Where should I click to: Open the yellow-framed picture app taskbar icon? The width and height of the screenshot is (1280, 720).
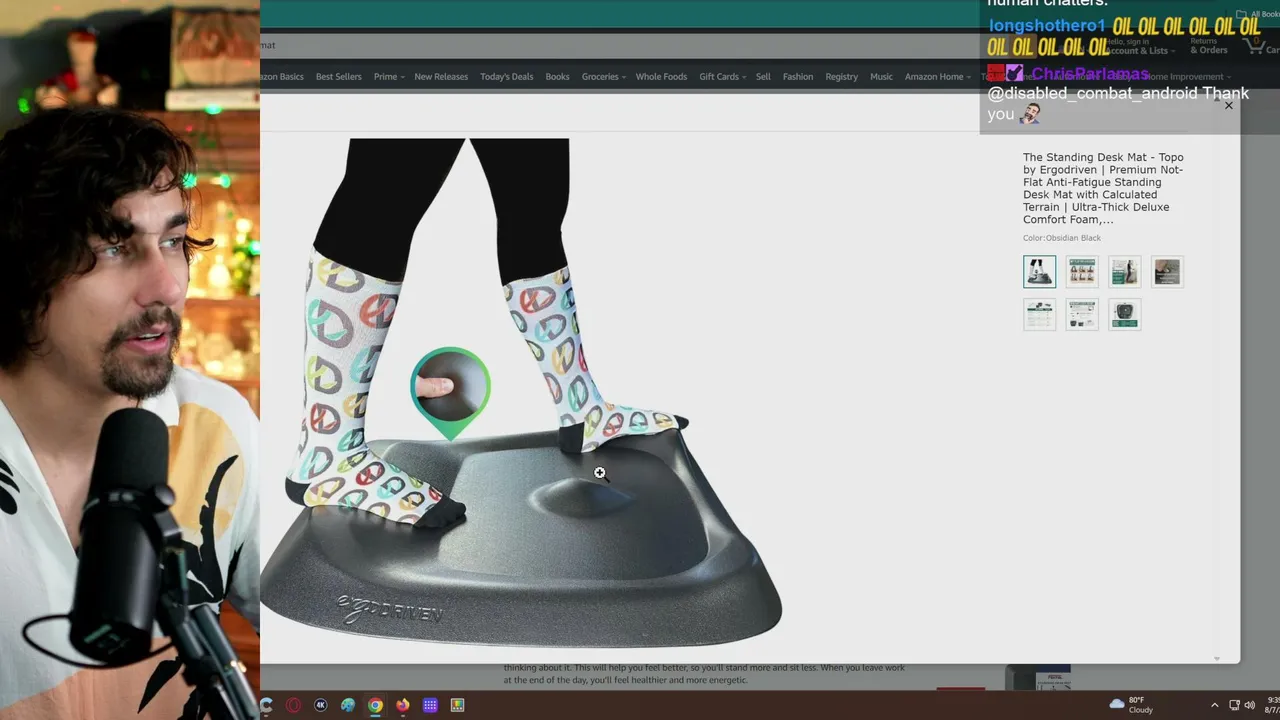pyautogui.click(x=457, y=705)
